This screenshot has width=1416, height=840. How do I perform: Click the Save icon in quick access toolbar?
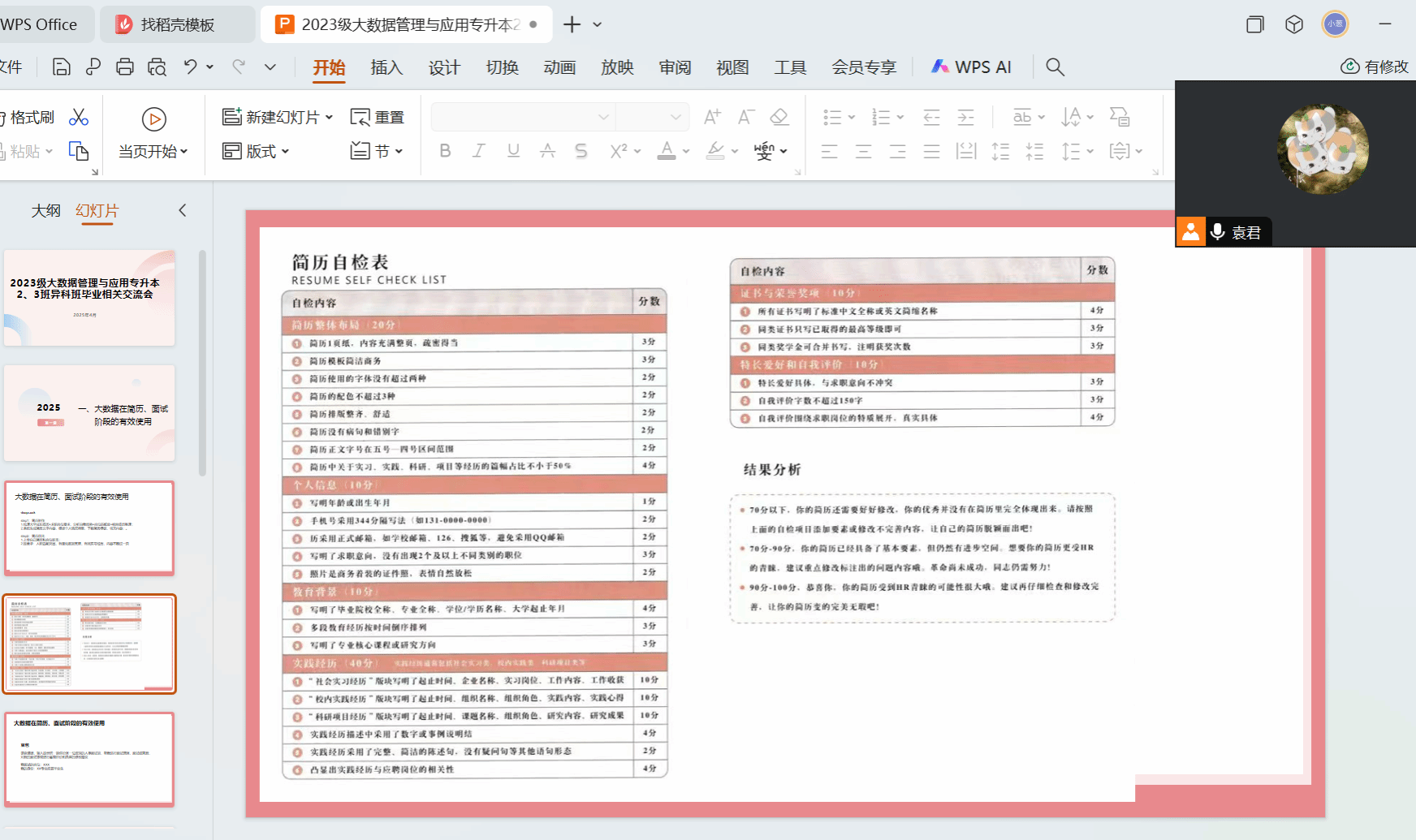coord(61,67)
